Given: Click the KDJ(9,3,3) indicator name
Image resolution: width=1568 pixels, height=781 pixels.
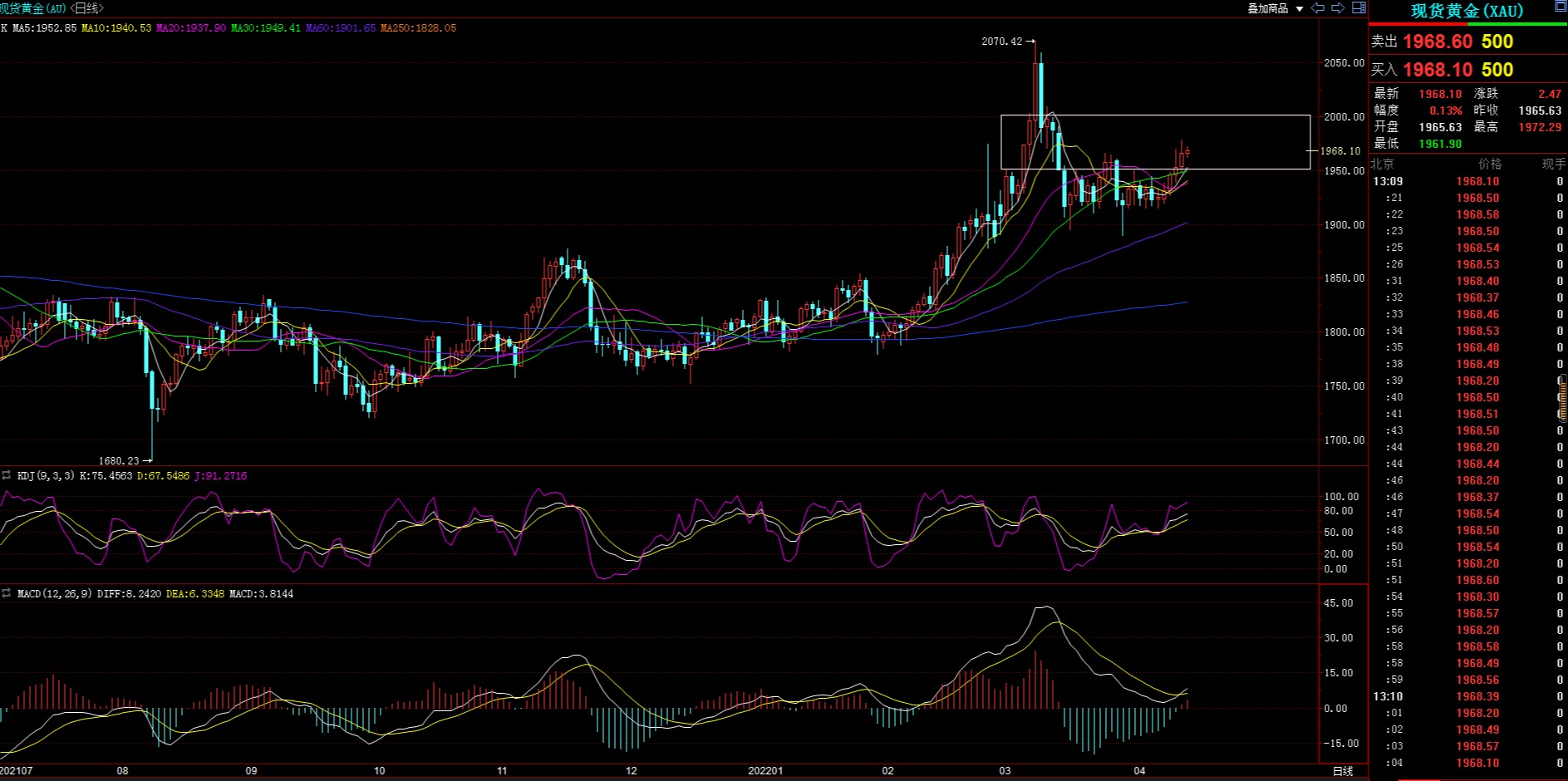Looking at the screenshot, I should 46,476.
